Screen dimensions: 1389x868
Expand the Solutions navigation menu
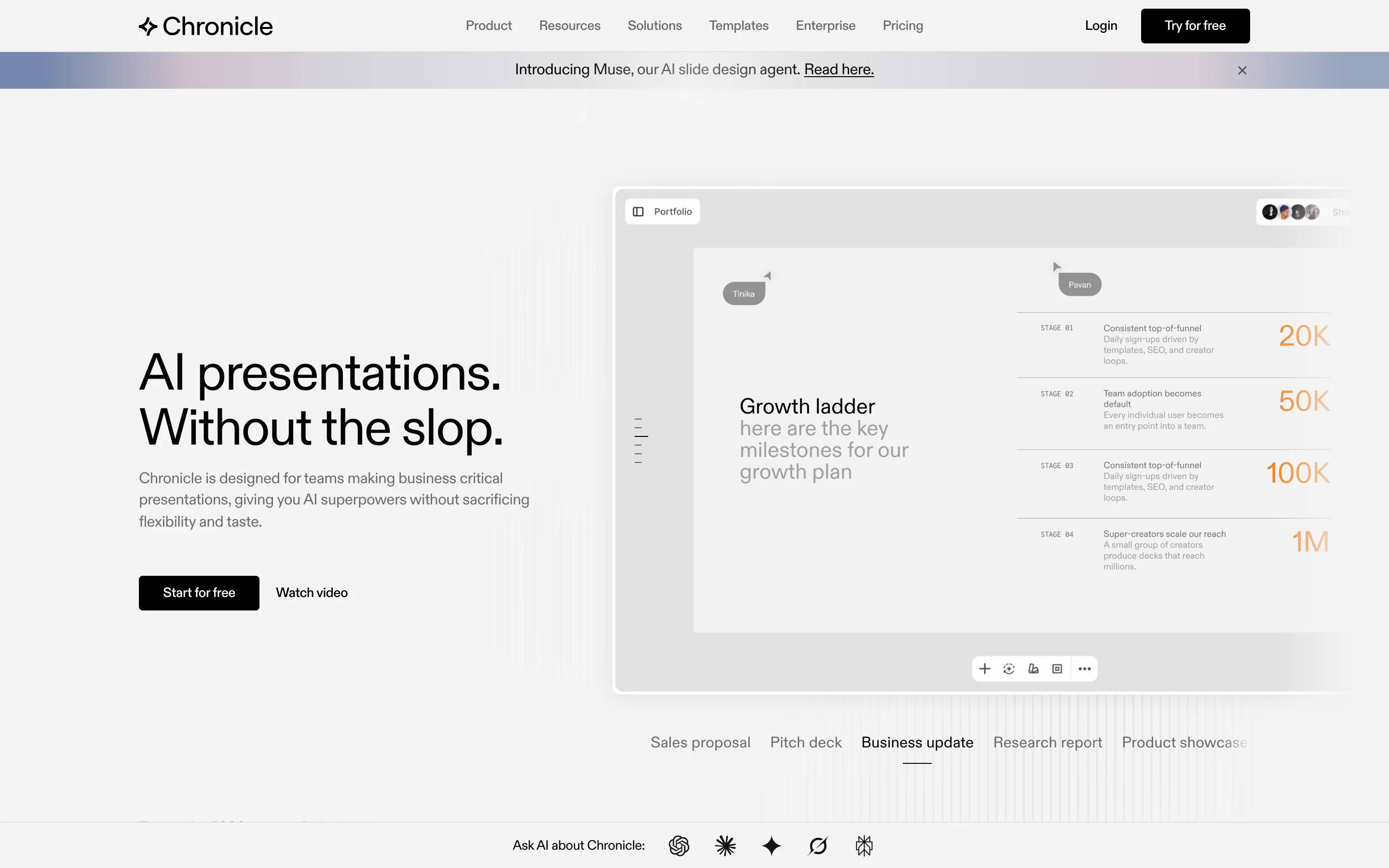pos(654,26)
